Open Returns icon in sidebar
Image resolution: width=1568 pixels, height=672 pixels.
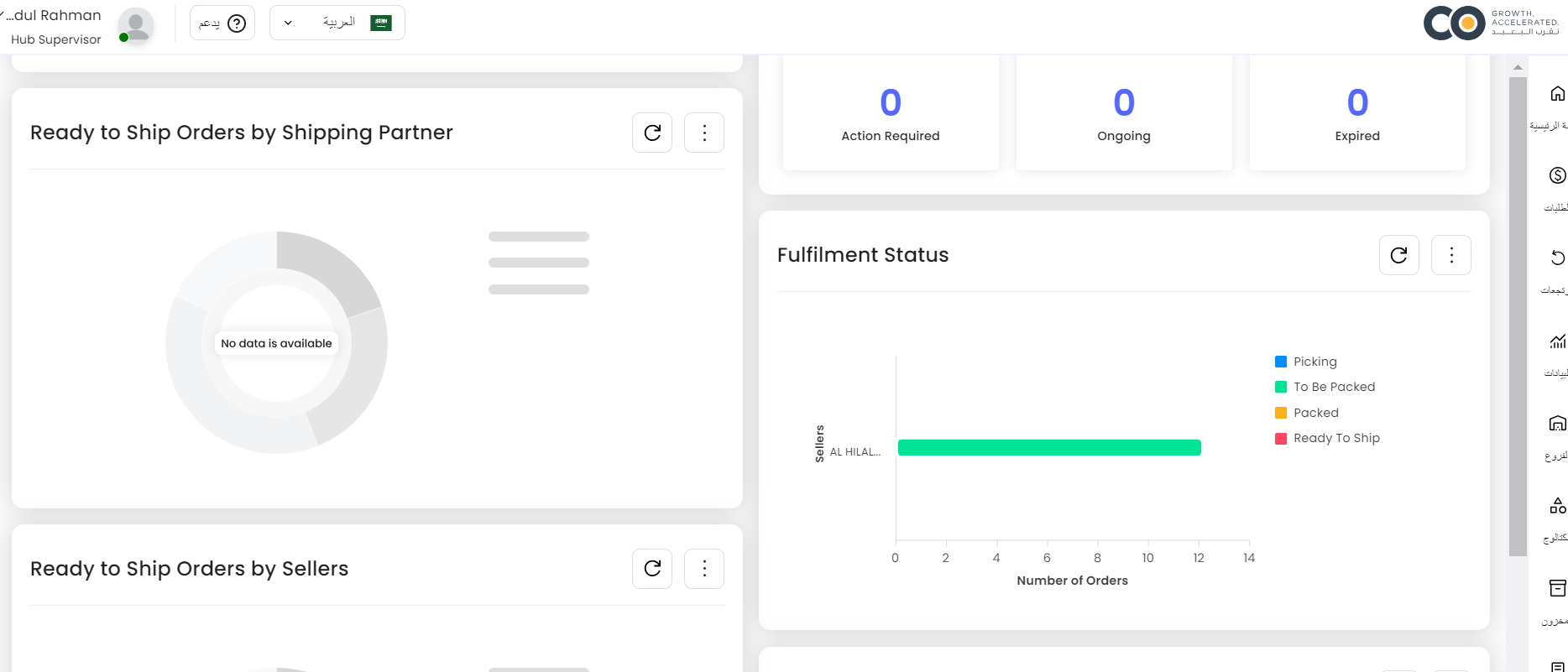point(1557,258)
